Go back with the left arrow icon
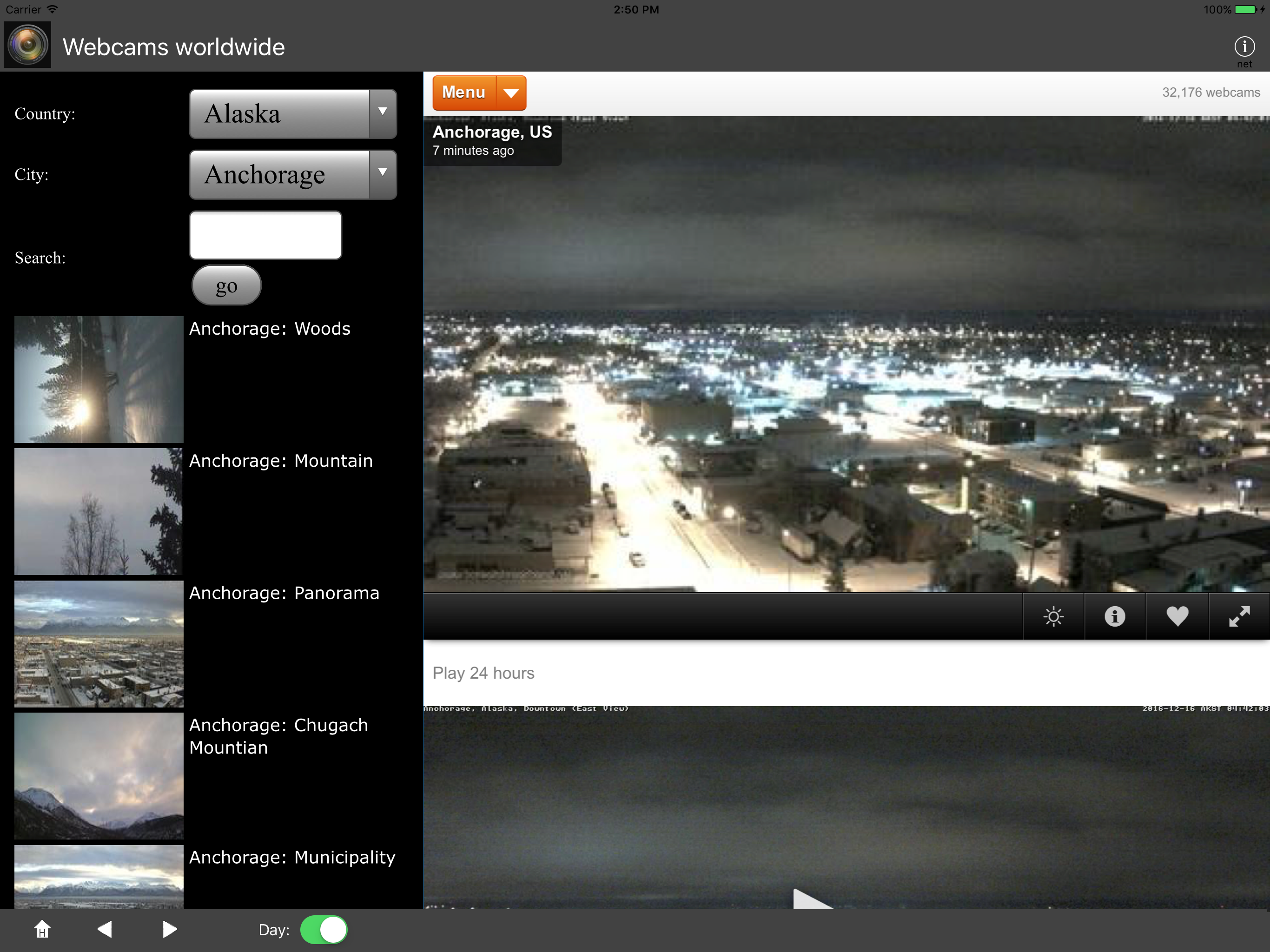This screenshot has height=952, width=1270. [x=105, y=929]
